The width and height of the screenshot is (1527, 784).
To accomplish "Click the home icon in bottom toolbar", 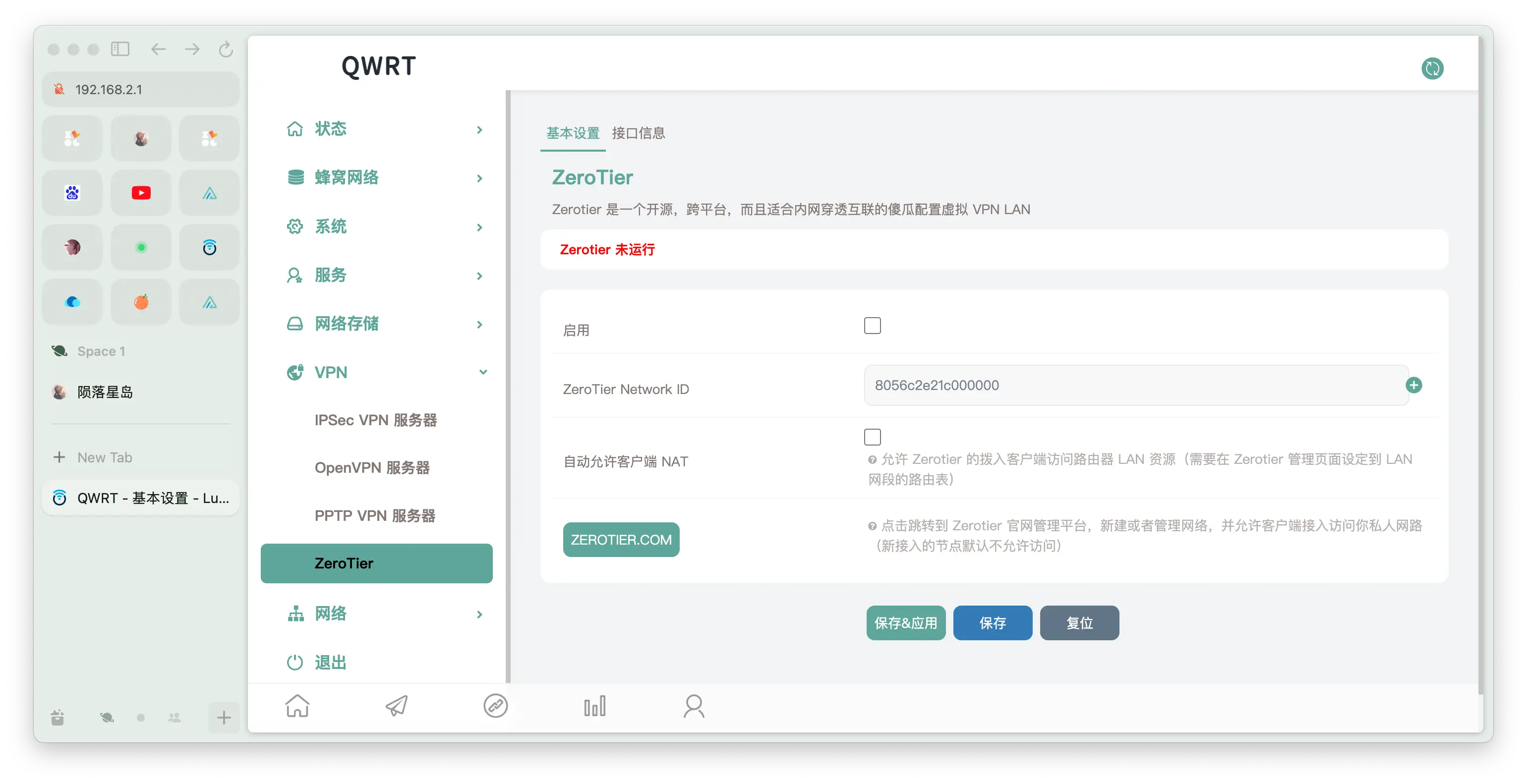I will [x=297, y=706].
